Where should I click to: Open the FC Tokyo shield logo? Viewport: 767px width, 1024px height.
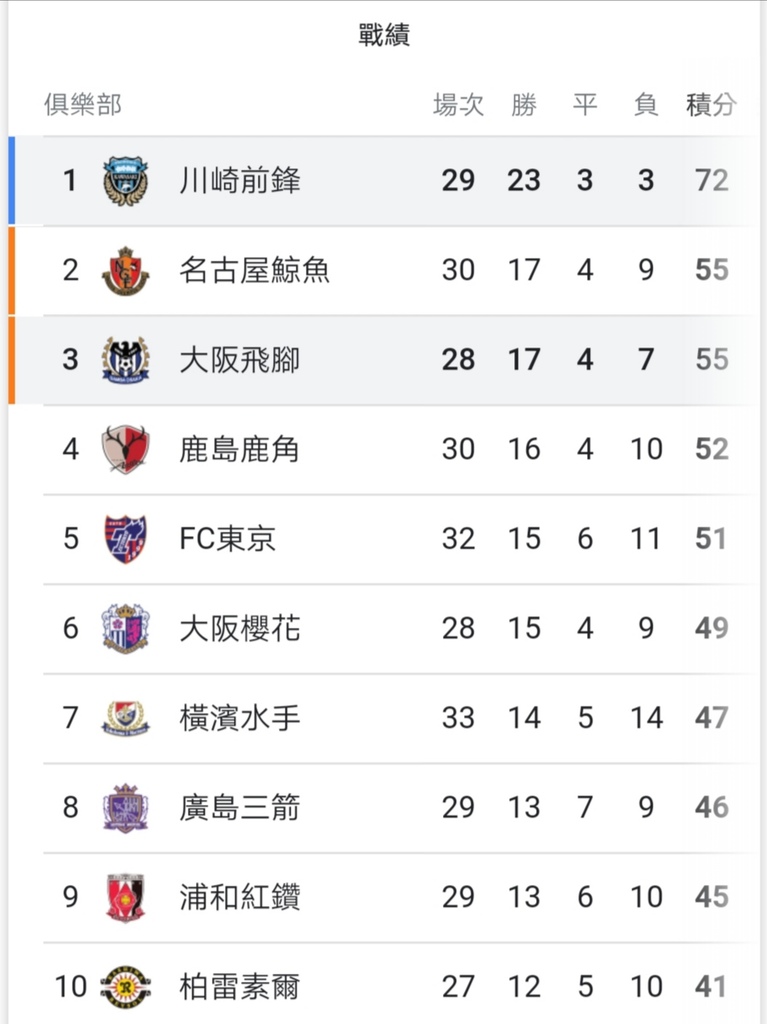125,539
